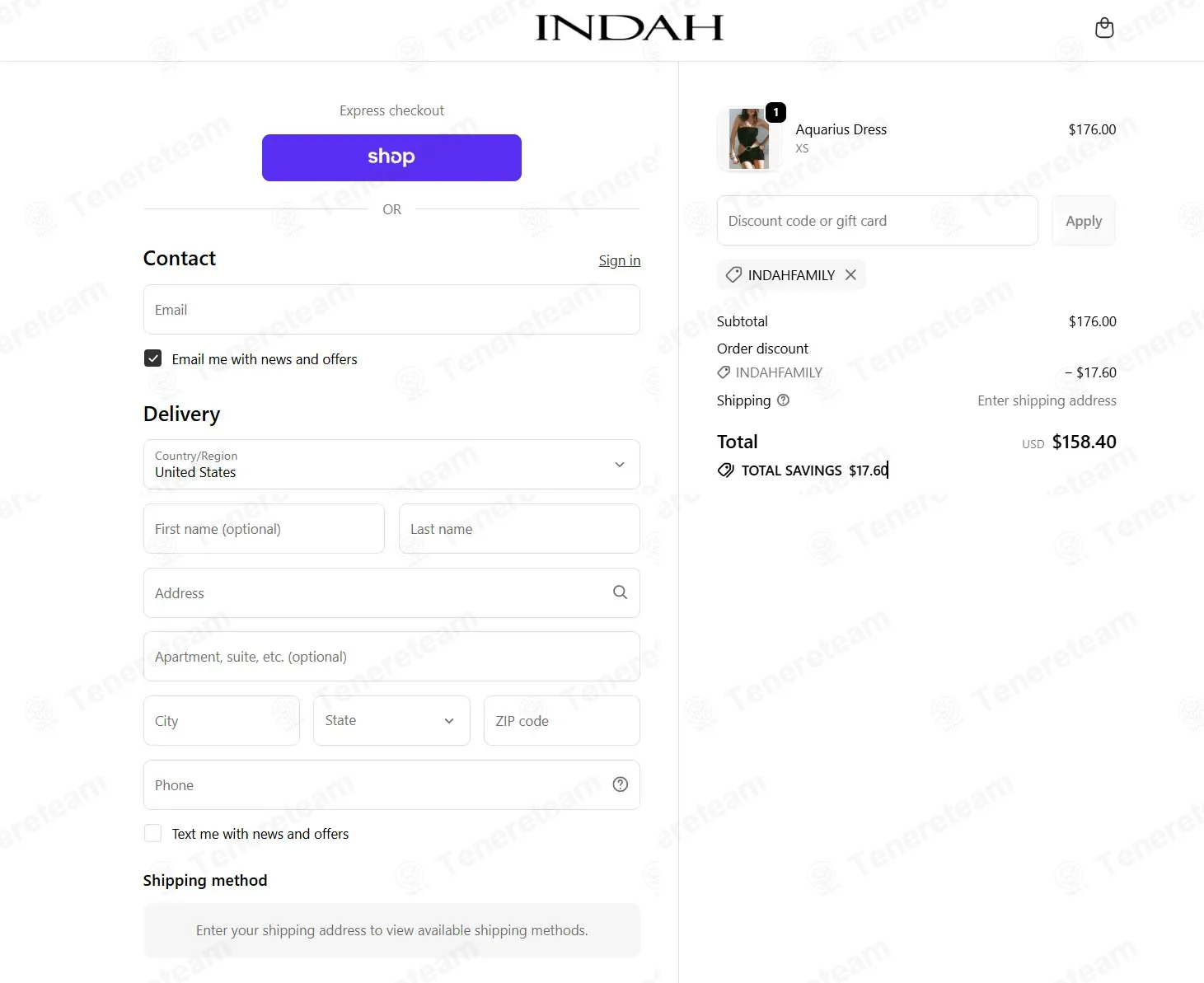Image resolution: width=1204 pixels, height=983 pixels.
Task: Focus the Email input field
Action: (x=391, y=310)
